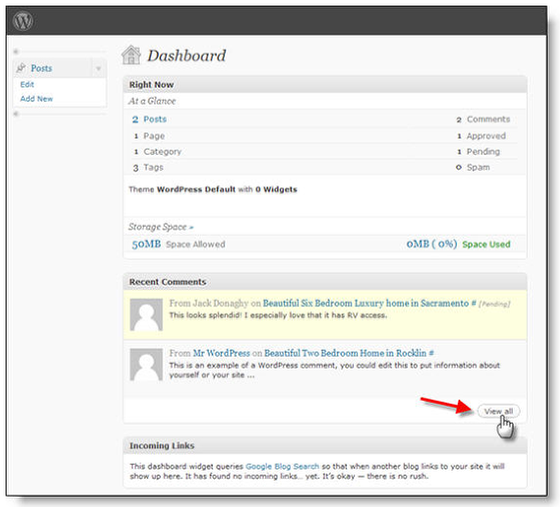Open the 0MB (0%) Space Used link
Screen dimensions: 560x507
(458, 244)
